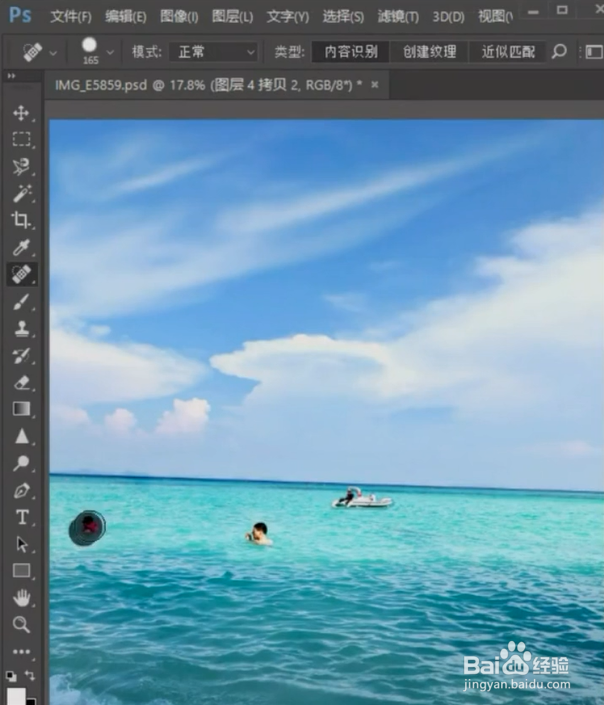Select 内容识别 healing type
604x705 pixels.
[x=351, y=52]
